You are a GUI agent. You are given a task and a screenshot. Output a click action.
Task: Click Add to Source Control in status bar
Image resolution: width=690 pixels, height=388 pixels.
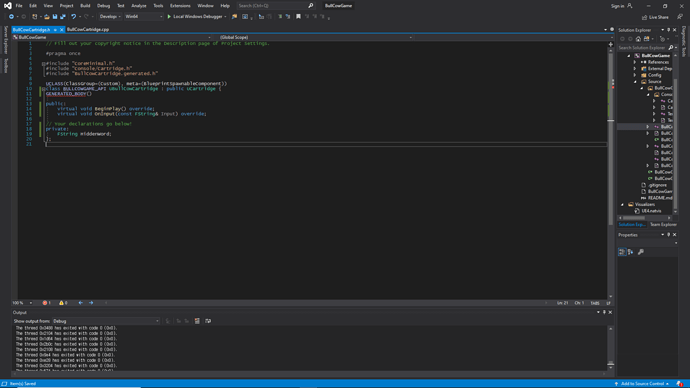click(642, 384)
